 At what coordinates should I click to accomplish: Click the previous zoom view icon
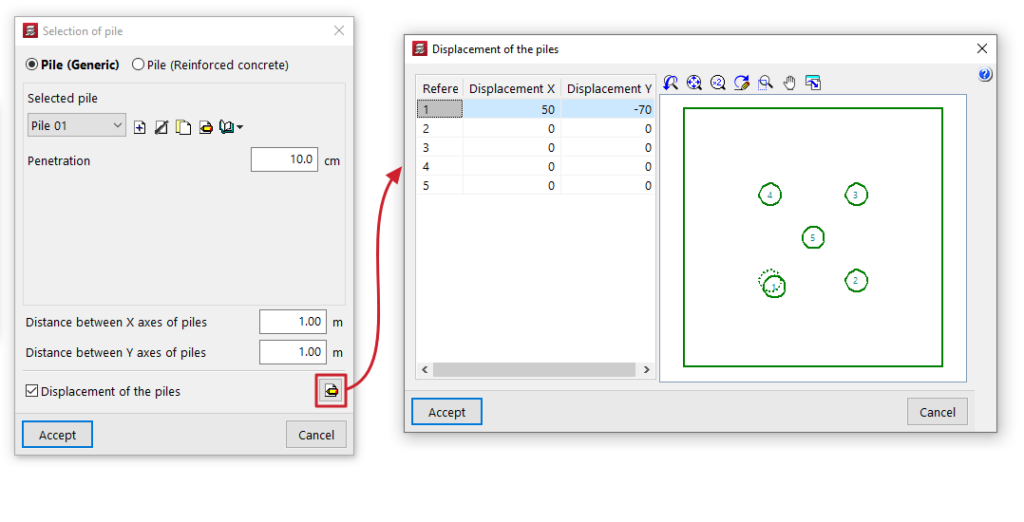(x=671, y=83)
